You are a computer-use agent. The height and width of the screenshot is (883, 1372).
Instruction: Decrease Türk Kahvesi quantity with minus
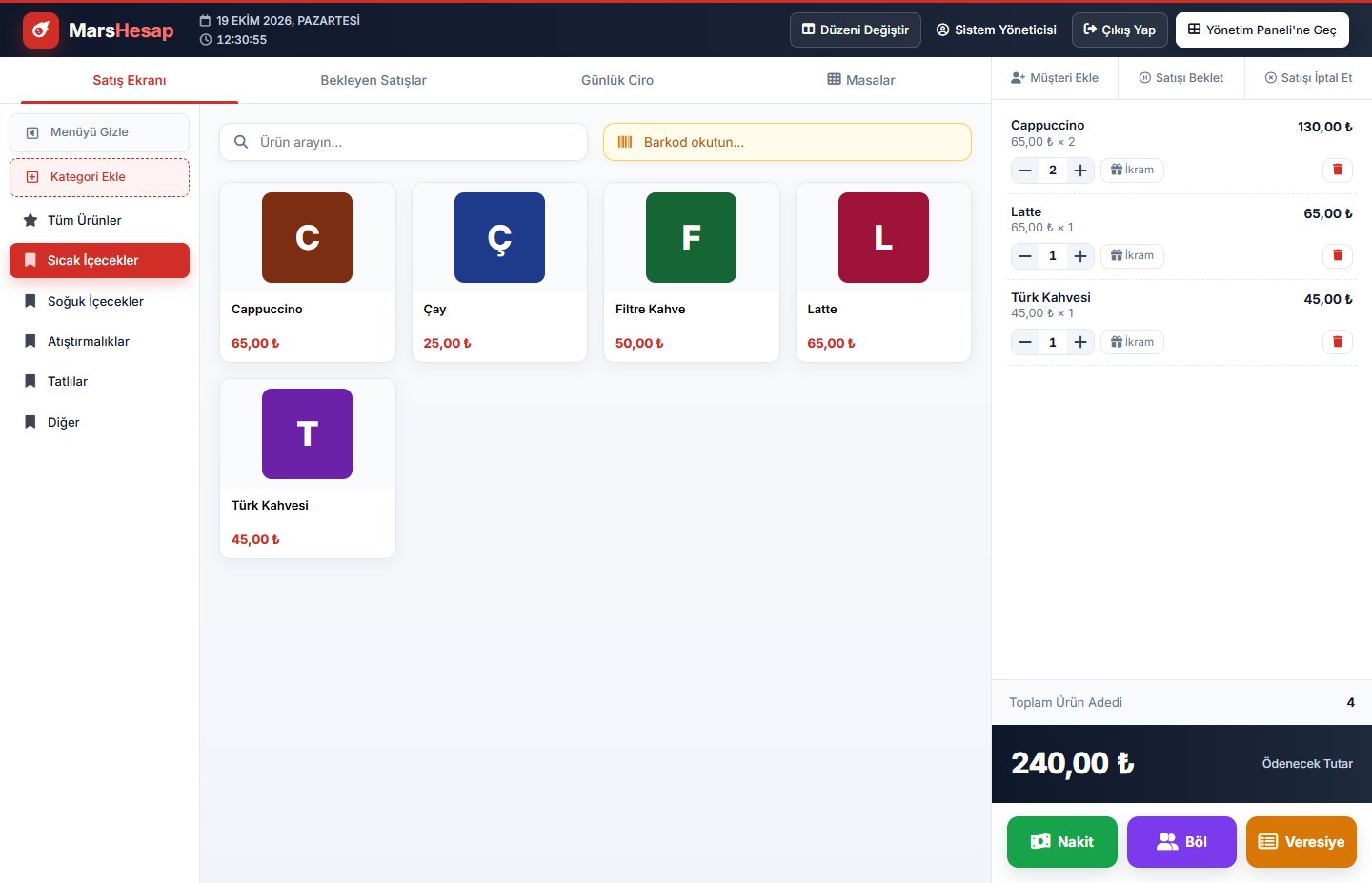1025,342
